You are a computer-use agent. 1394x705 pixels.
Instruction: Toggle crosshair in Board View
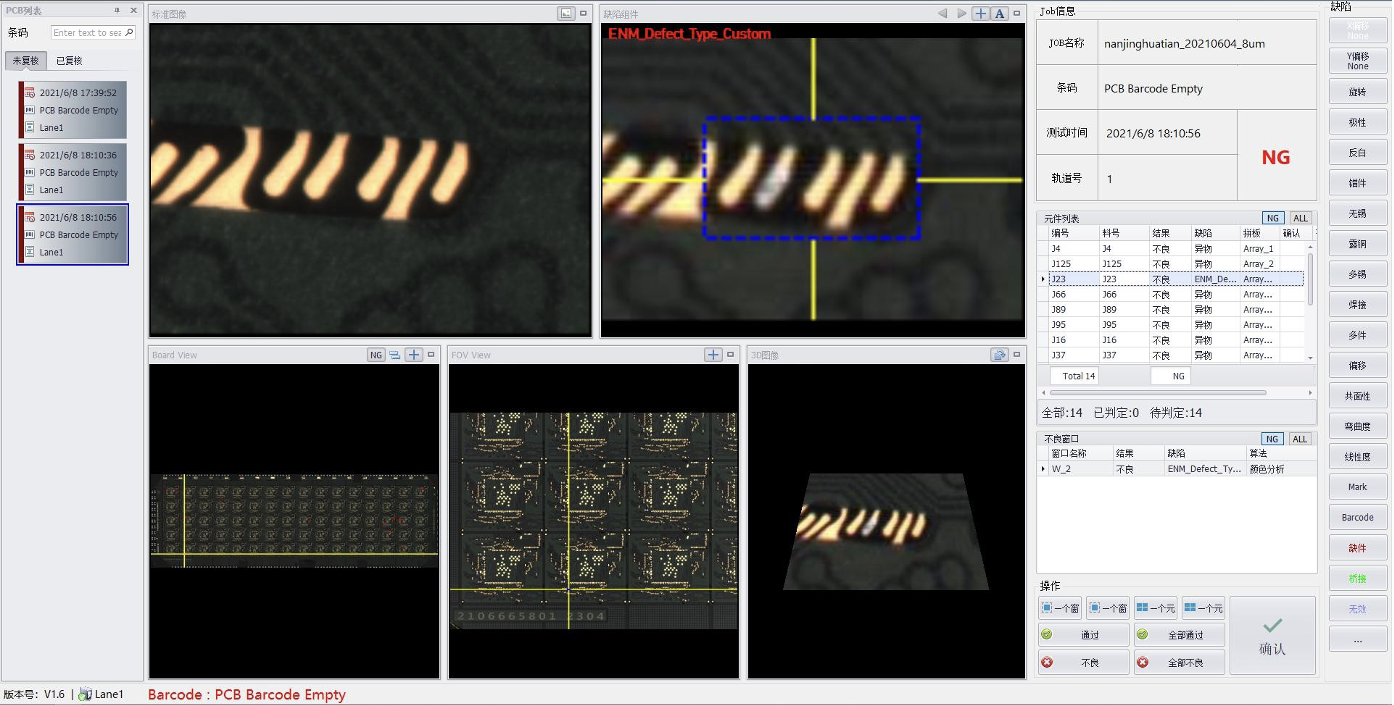click(x=413, y=355)
